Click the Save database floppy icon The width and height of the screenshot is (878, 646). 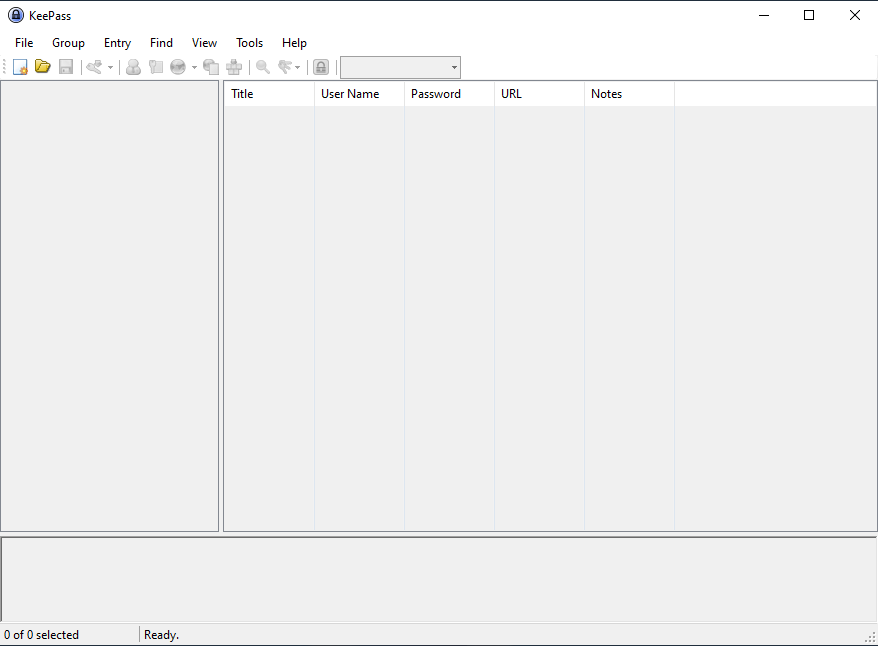[66, 67]
